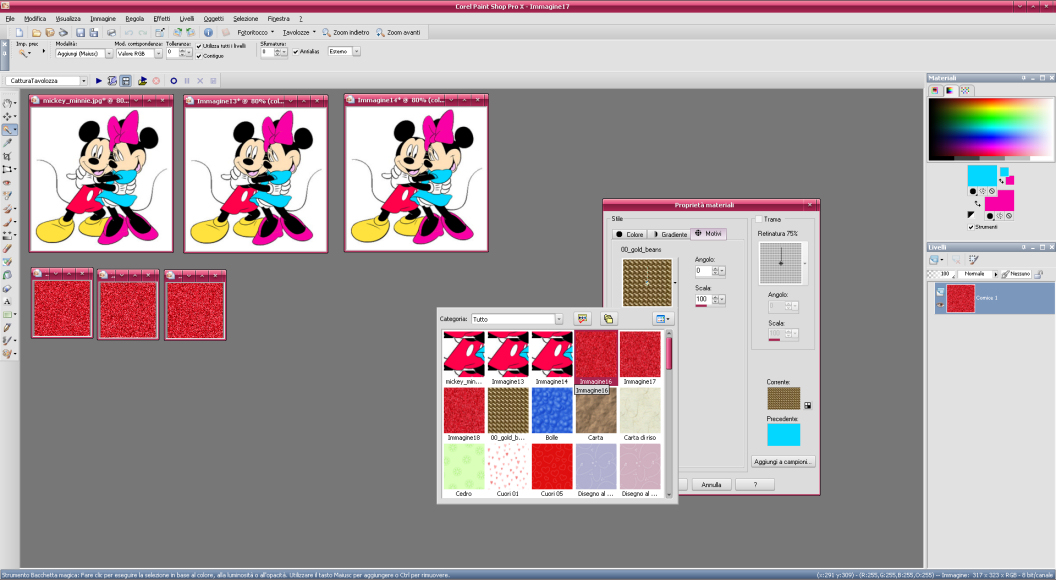Image resolution: width=1056 pixels, height=580 pixels.
Task: Open the texture browse icon in pattern picker
Action: [582, 319]
